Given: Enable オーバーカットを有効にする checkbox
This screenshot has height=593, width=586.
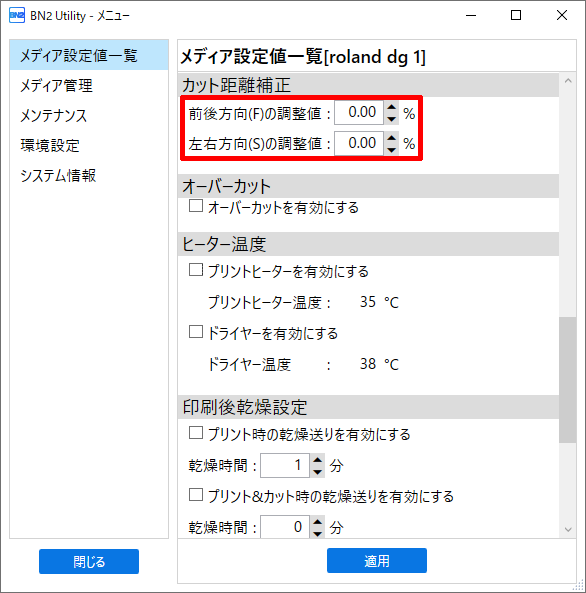Looking at the screenshot, I should 196,206.
